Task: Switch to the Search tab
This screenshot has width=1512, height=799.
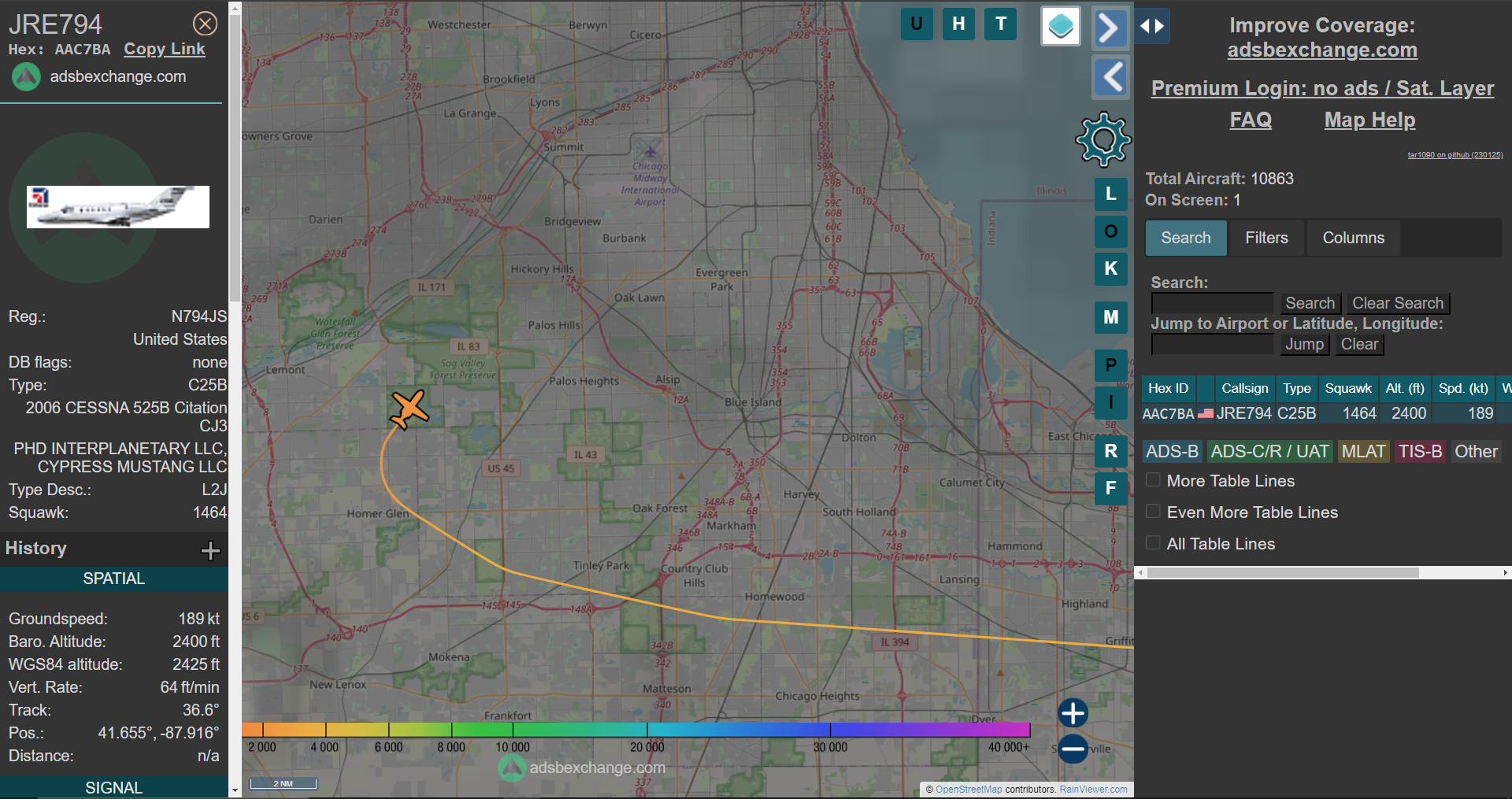Action: coord(1186,238)
